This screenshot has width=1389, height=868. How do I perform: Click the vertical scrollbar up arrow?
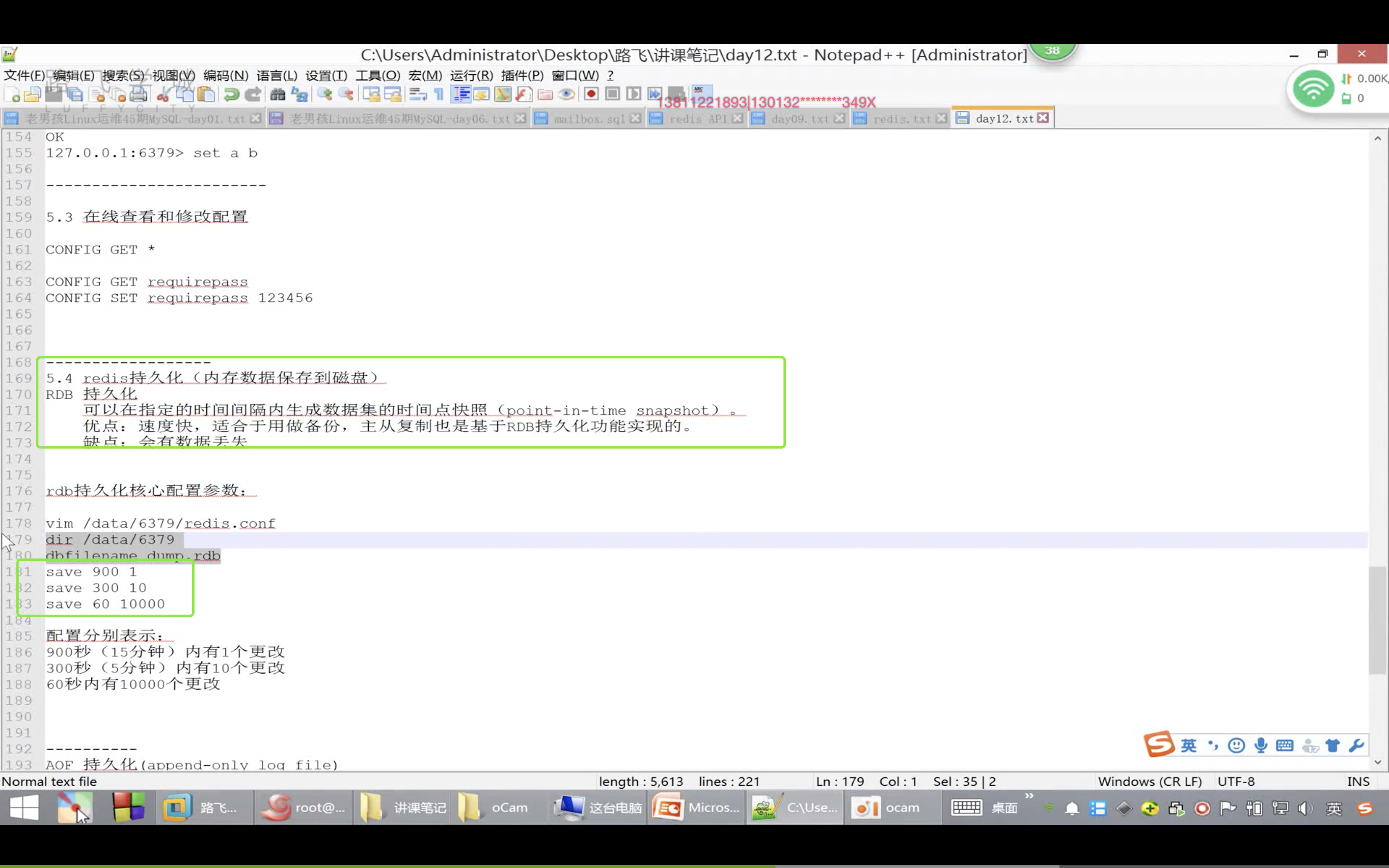coord(1377,138)
